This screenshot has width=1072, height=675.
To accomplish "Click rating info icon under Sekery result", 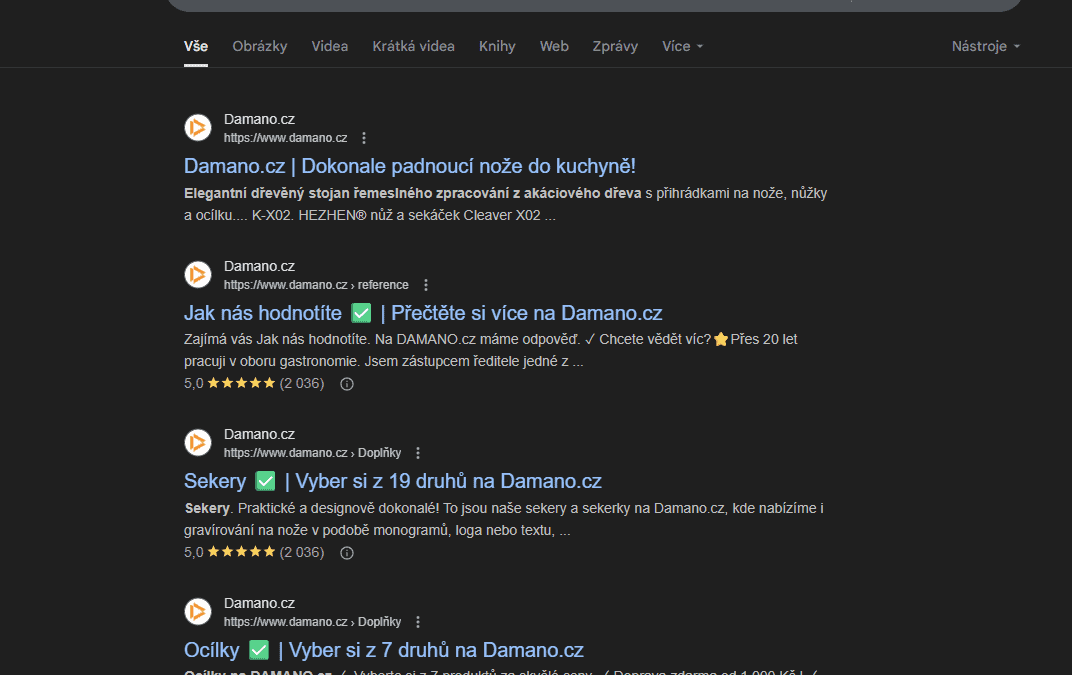I will pyautogui.click(x=347, y=552).
